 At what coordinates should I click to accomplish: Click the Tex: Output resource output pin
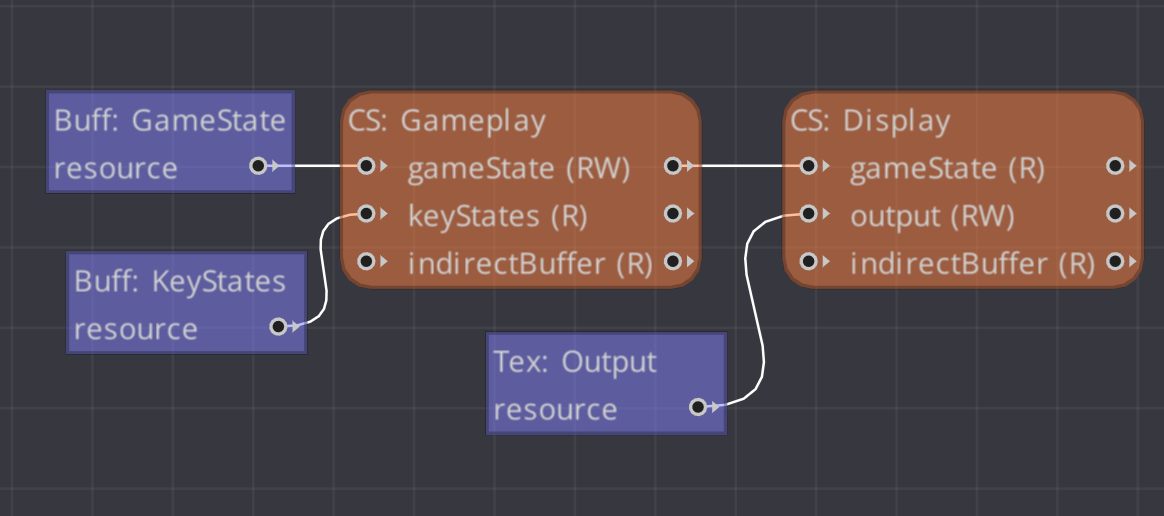click(698, 406)
